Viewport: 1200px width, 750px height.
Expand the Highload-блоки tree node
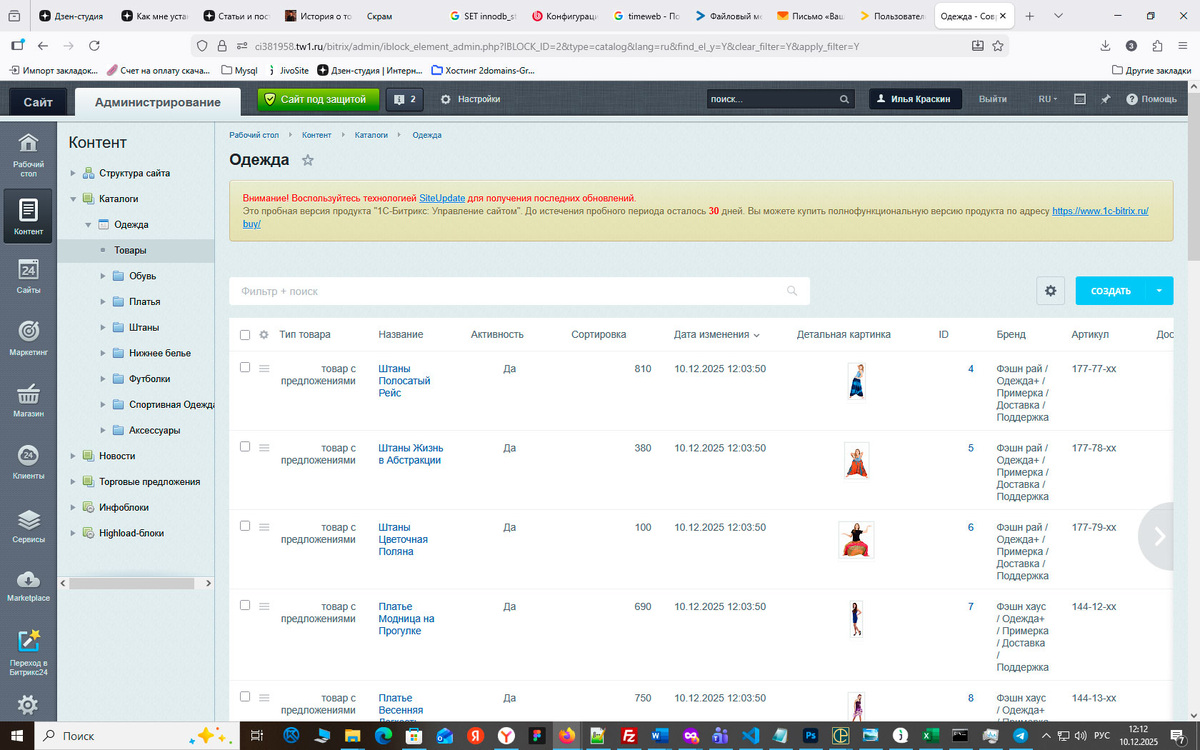tap(73, 533)
